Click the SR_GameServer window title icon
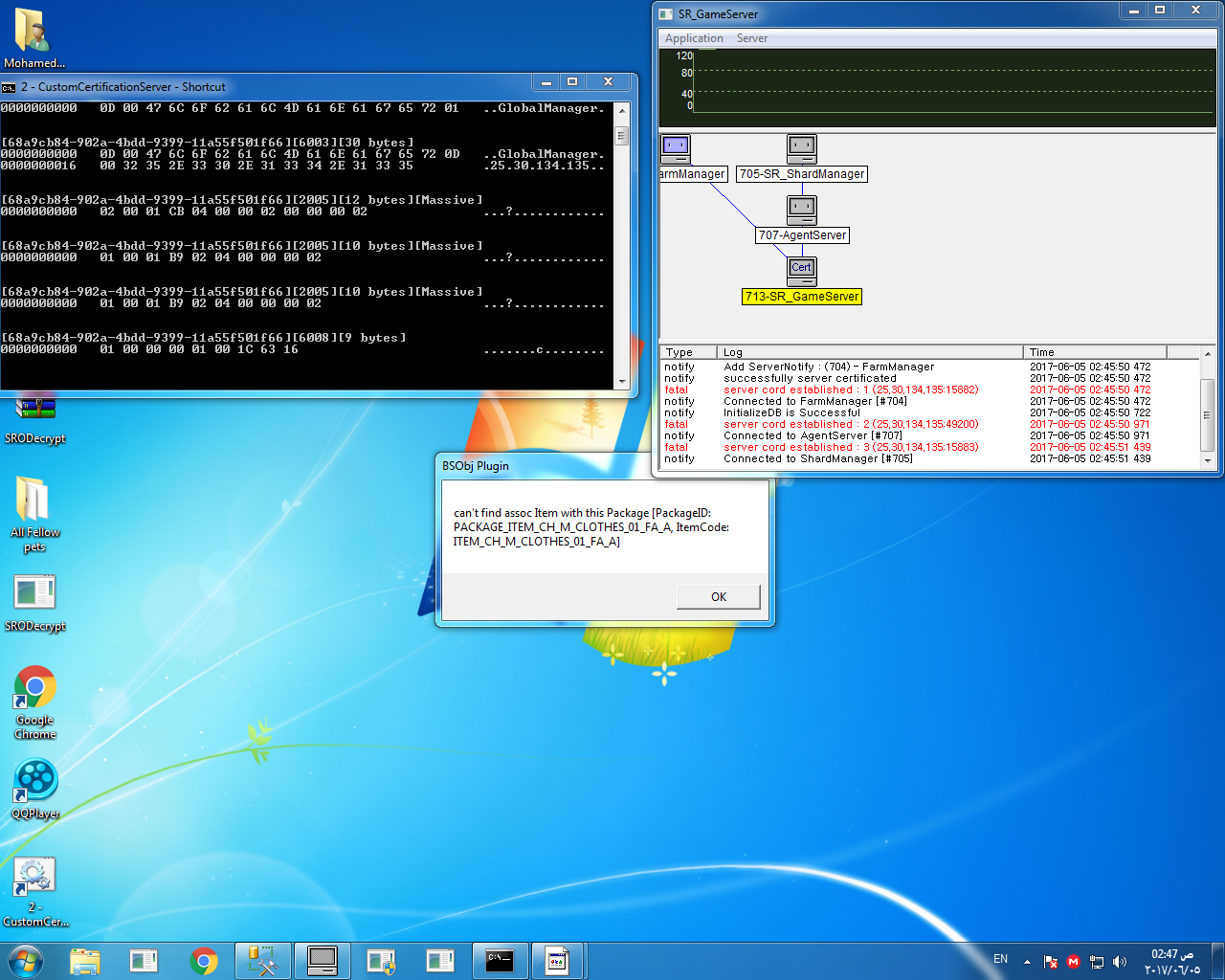Viewport: 1225px width, 980px height. tap(666, 13)
